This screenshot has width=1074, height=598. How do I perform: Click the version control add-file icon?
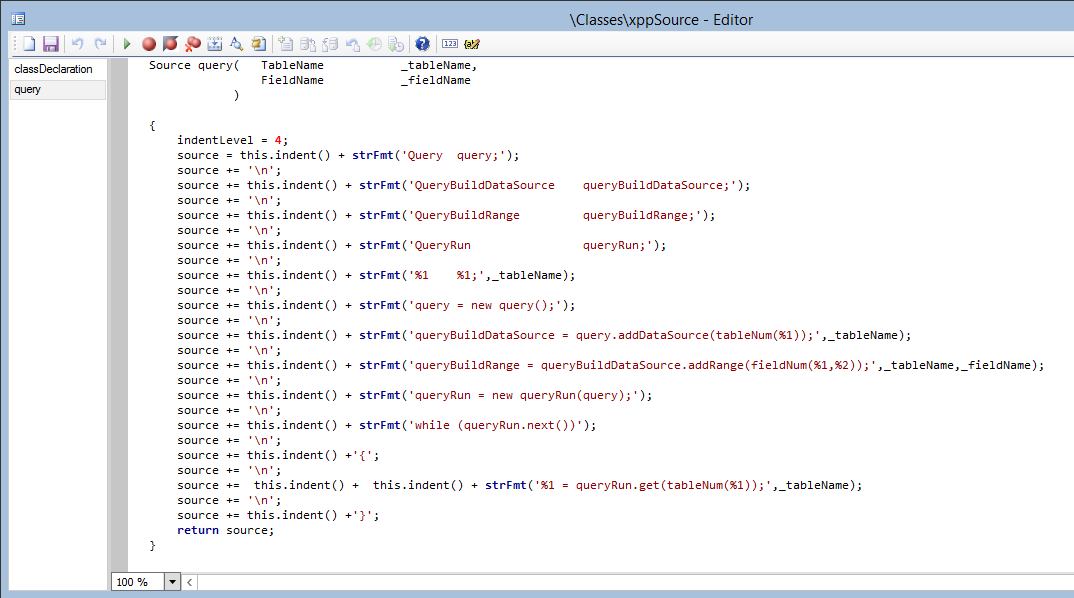(x=286, y=44)
